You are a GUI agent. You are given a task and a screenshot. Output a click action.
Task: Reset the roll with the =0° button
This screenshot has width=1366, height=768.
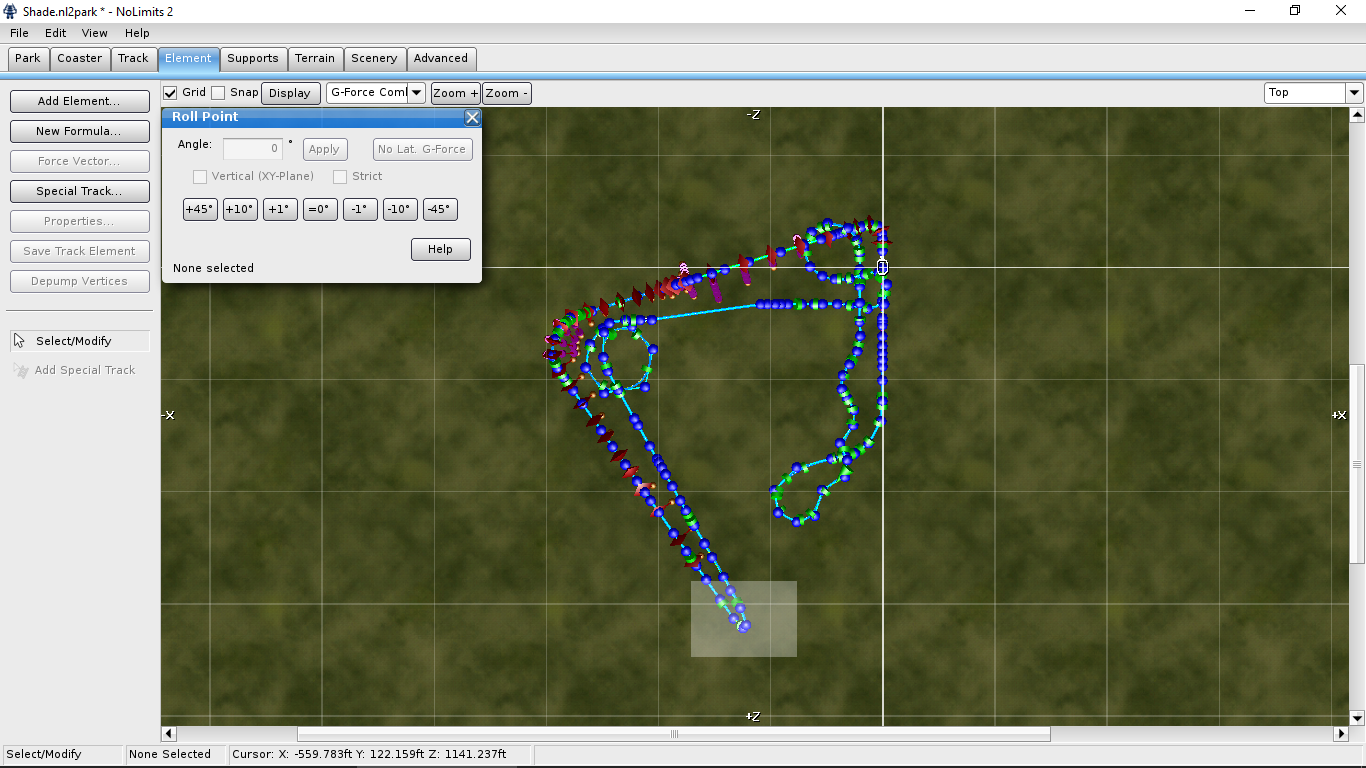pyautogui.click(x=320, y=209)
